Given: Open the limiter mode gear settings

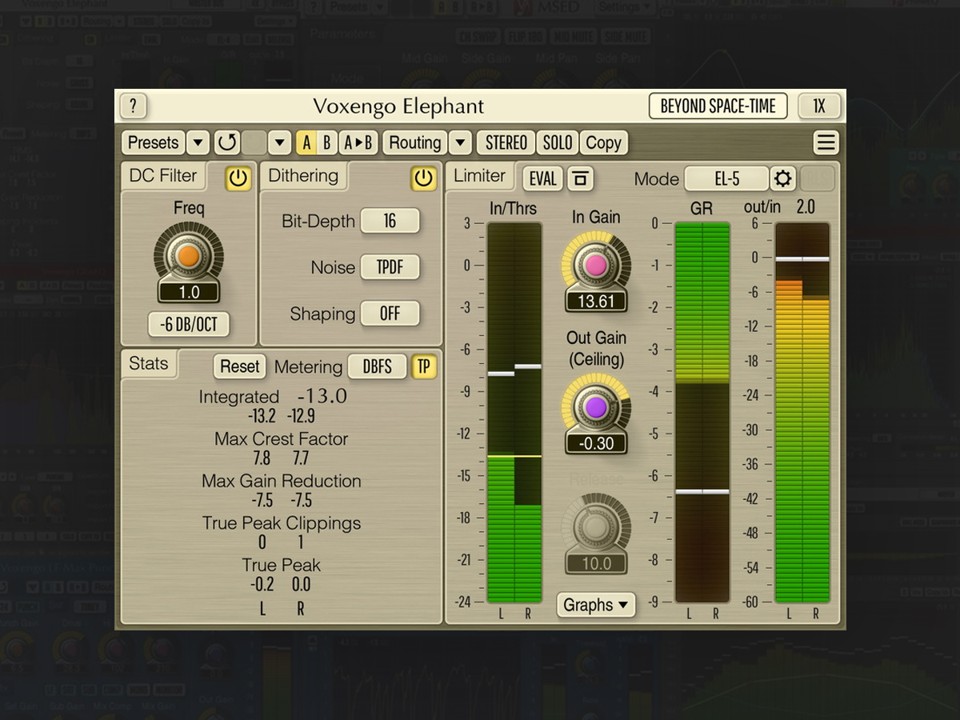Looking at the screenshot, I should 782,179.
